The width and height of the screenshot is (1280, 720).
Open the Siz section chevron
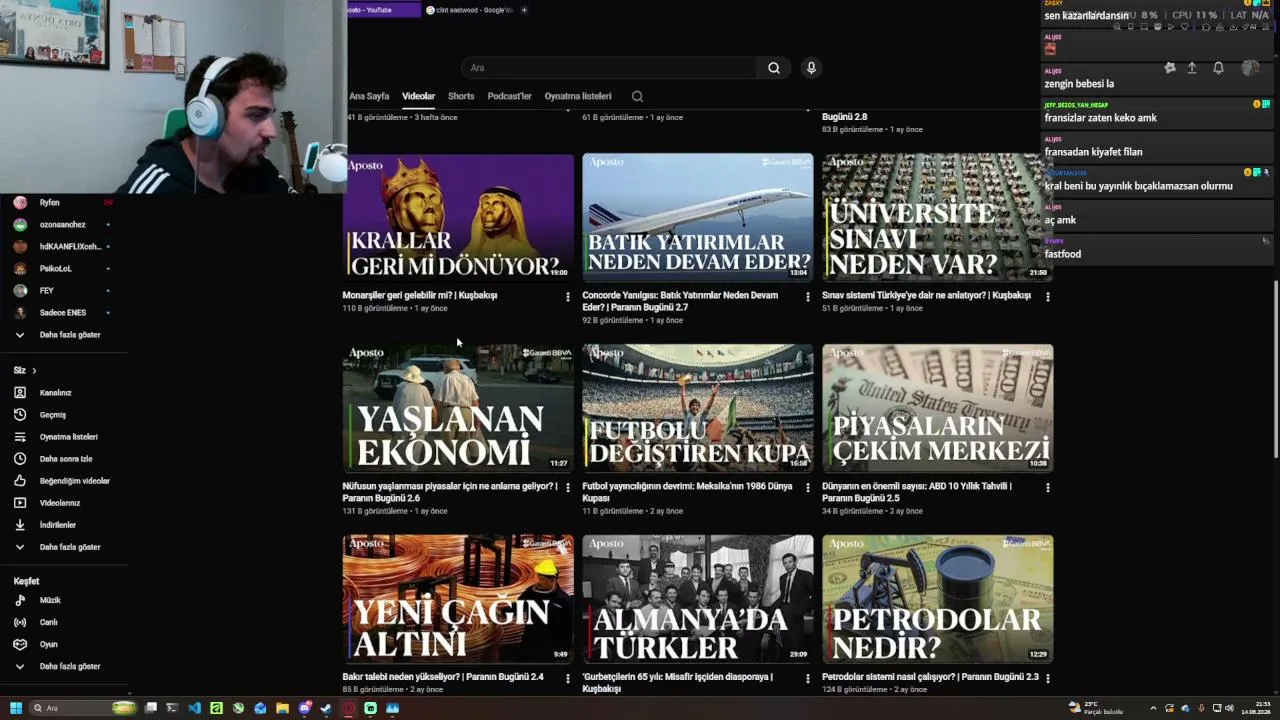click(x=34, y=371)
